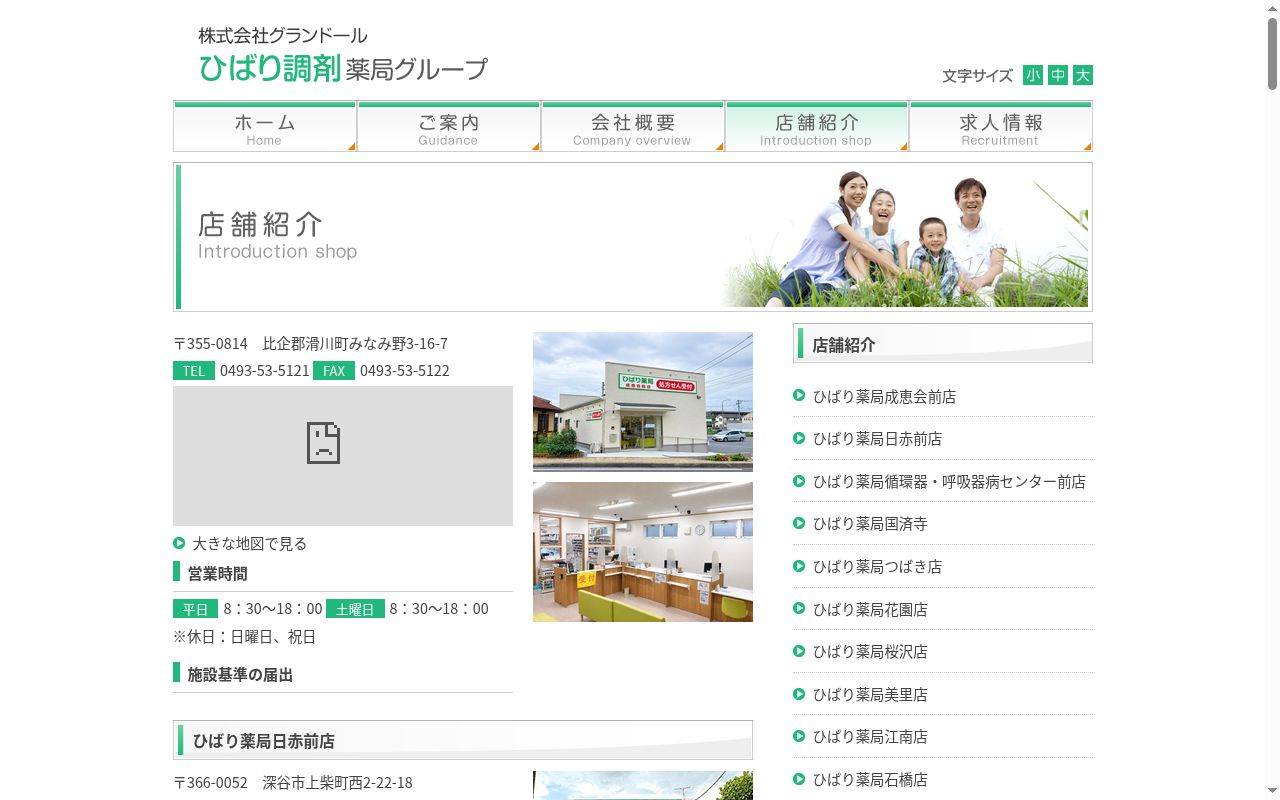
Task: Open the 大きな地図で見る link
Action: pos(249,544)
